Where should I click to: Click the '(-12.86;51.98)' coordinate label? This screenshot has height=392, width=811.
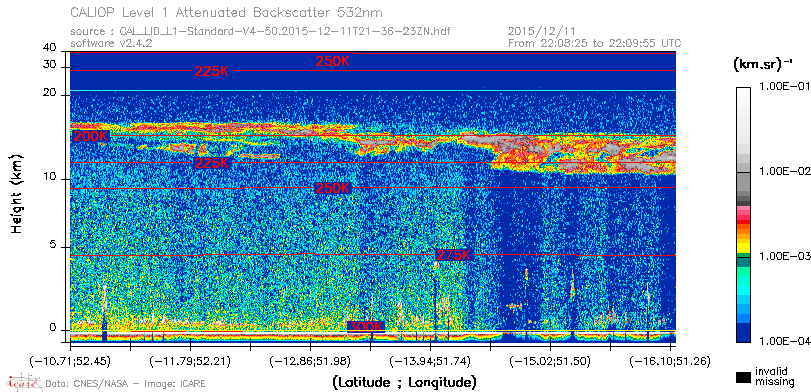pos(311,360)
